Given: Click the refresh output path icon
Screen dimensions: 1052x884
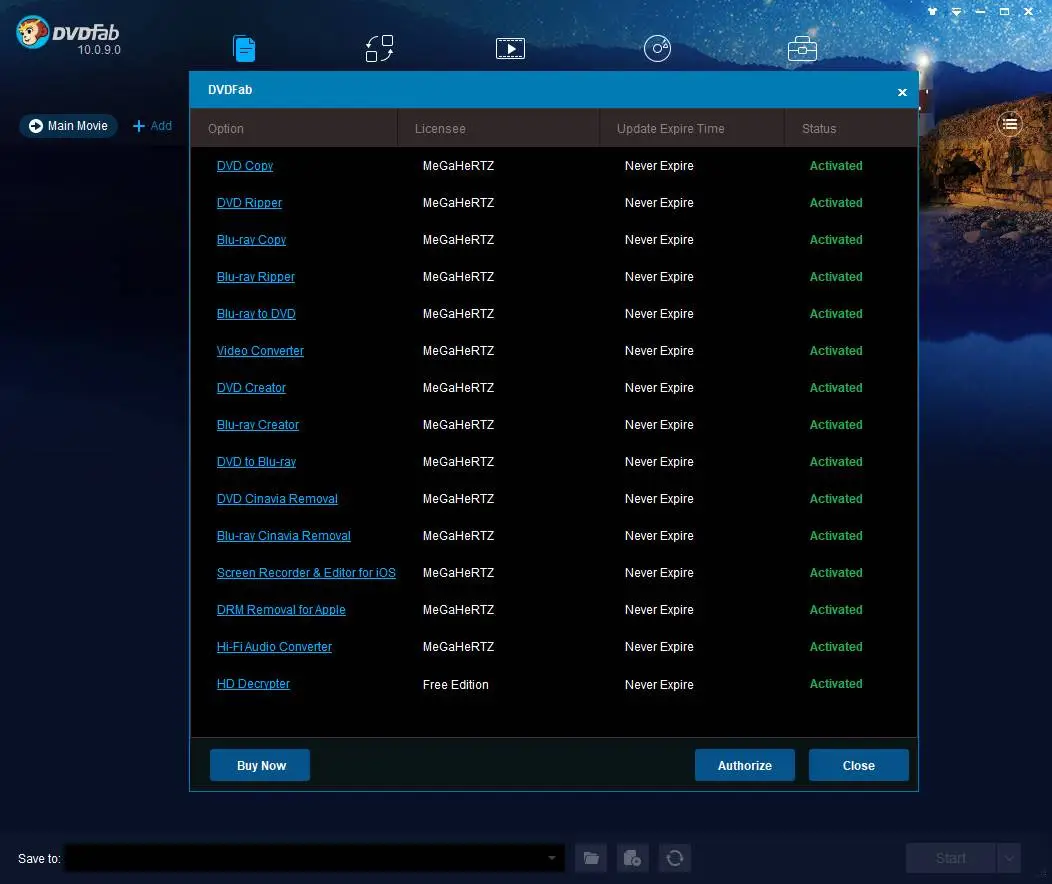Looking at the screenshot, I should [675, 858].
